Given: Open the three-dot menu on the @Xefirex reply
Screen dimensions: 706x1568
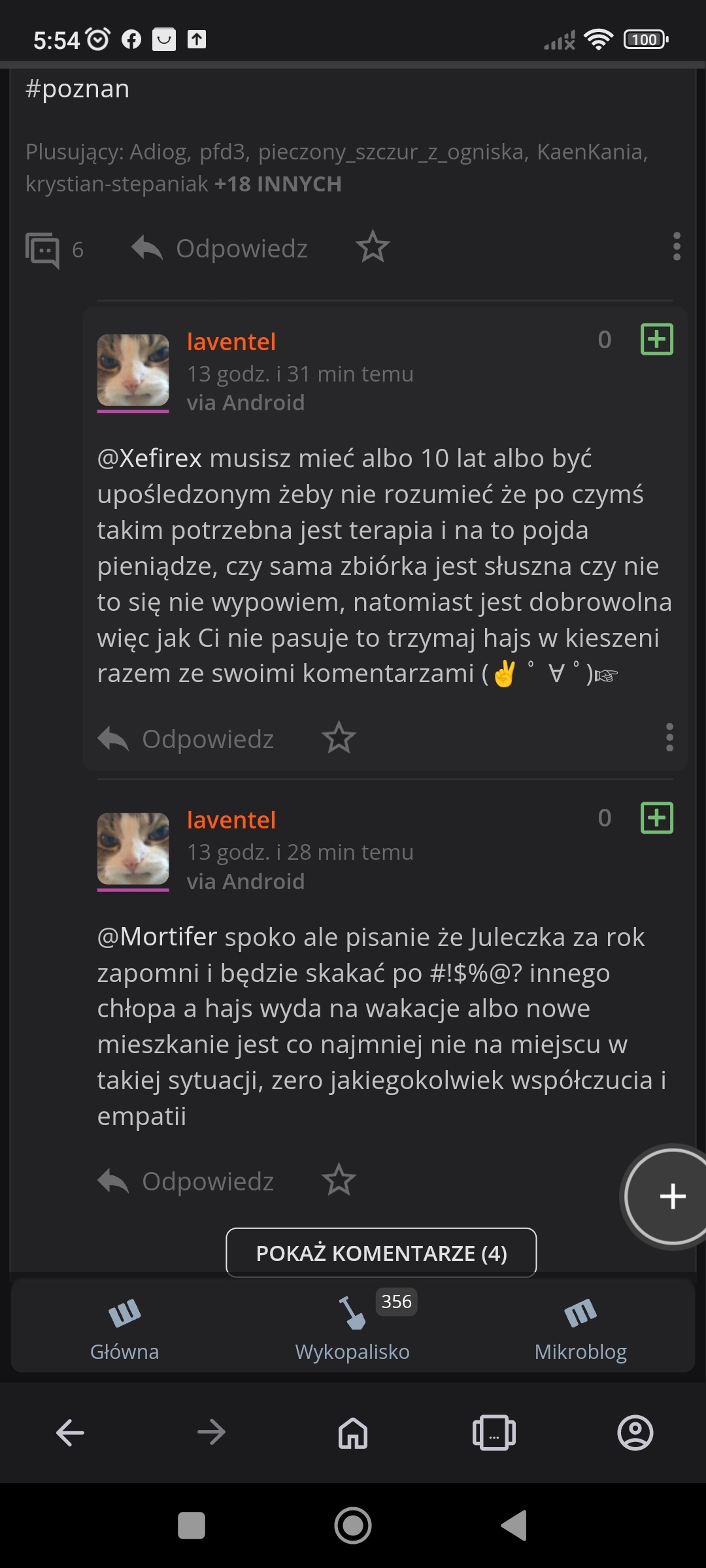Looking at the screenshot, I should pos(669,738).
